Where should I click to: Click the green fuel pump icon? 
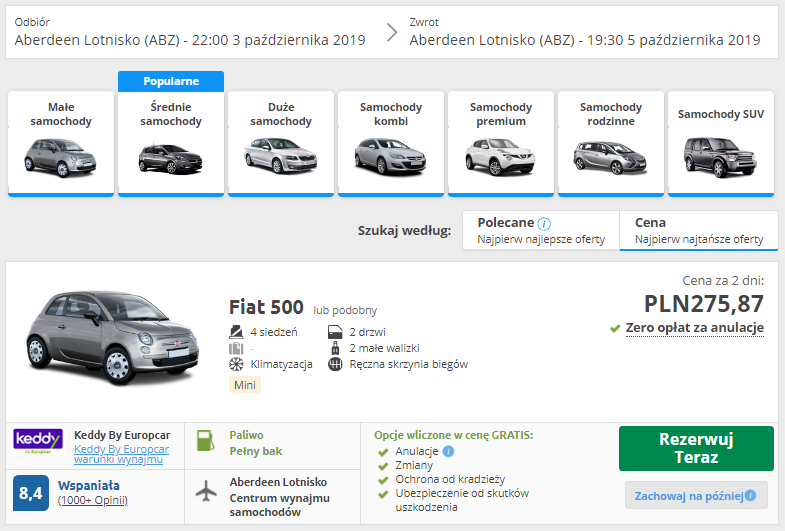(205, 441)
